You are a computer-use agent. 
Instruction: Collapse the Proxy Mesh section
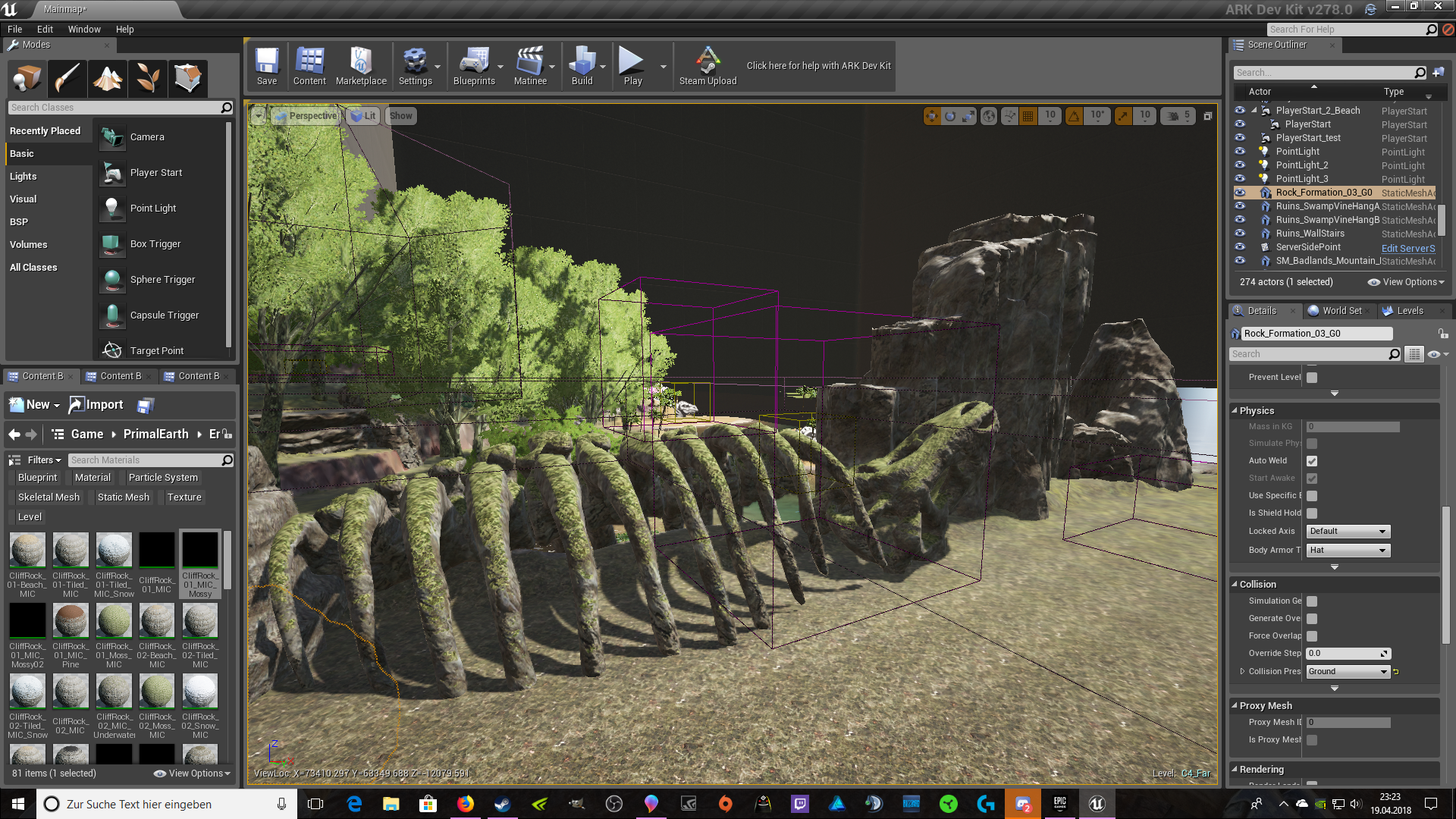click(x=1235, y=706)
